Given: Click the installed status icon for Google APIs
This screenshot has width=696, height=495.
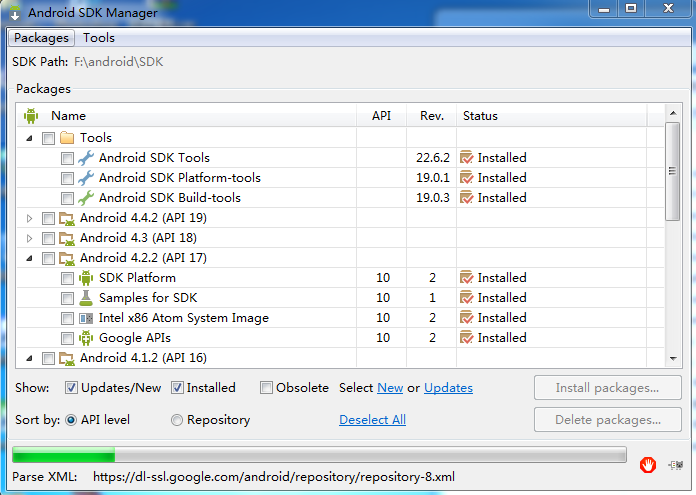Looking at the screenshot, I should click(x=467, y=338).
